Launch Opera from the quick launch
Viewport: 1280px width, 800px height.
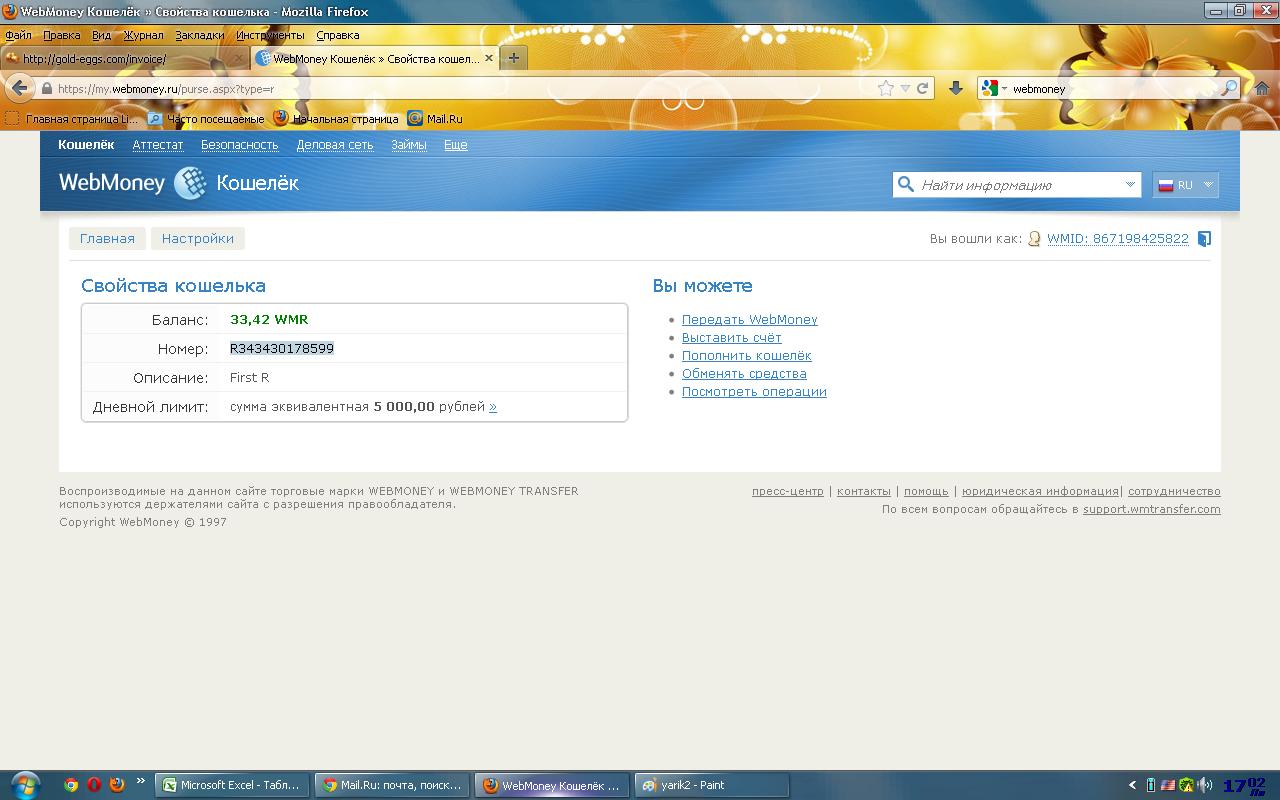[94, 785]
